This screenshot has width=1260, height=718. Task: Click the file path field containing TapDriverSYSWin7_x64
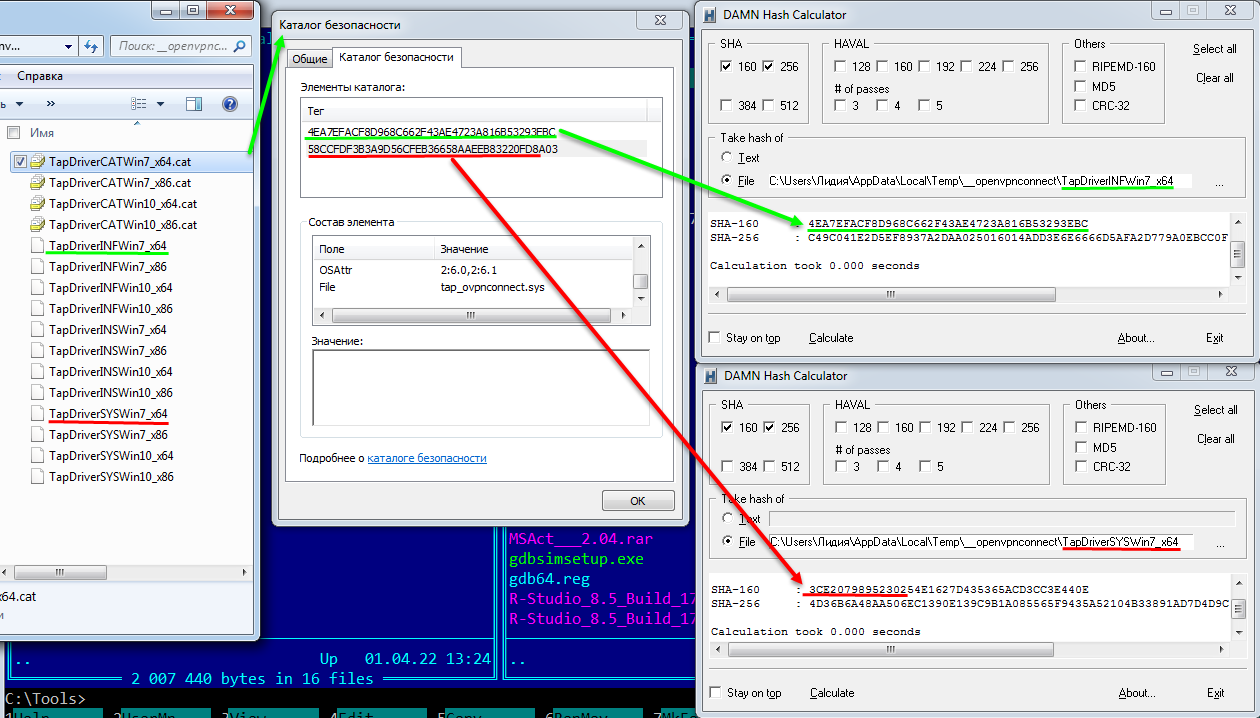pyautogui.click(x=980, y=542)
